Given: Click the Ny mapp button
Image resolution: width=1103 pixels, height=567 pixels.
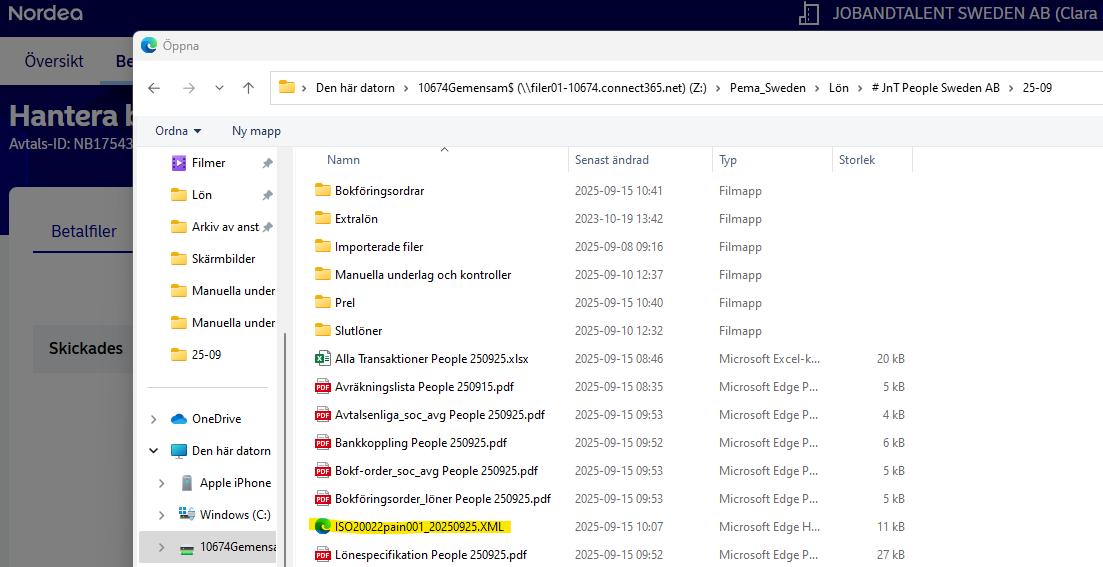Looking at the screenshot, I should (x=256, y=131).
